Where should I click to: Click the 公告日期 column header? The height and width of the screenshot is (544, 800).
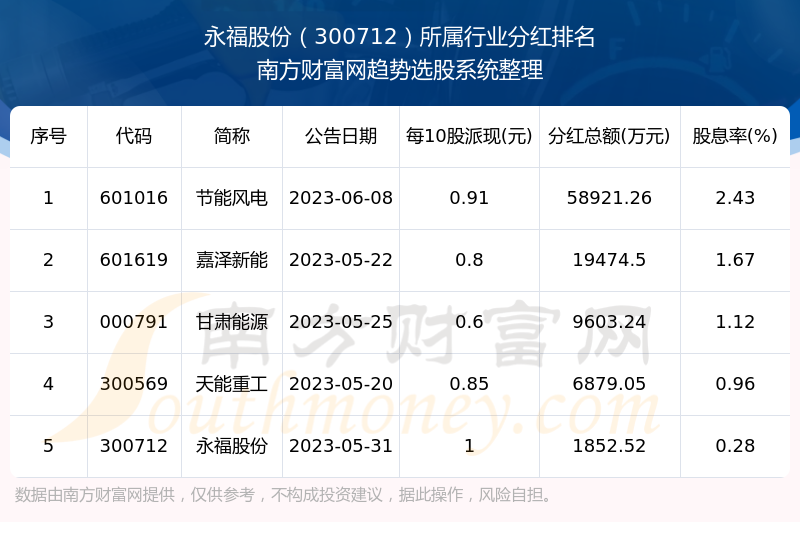pos(341,136)
